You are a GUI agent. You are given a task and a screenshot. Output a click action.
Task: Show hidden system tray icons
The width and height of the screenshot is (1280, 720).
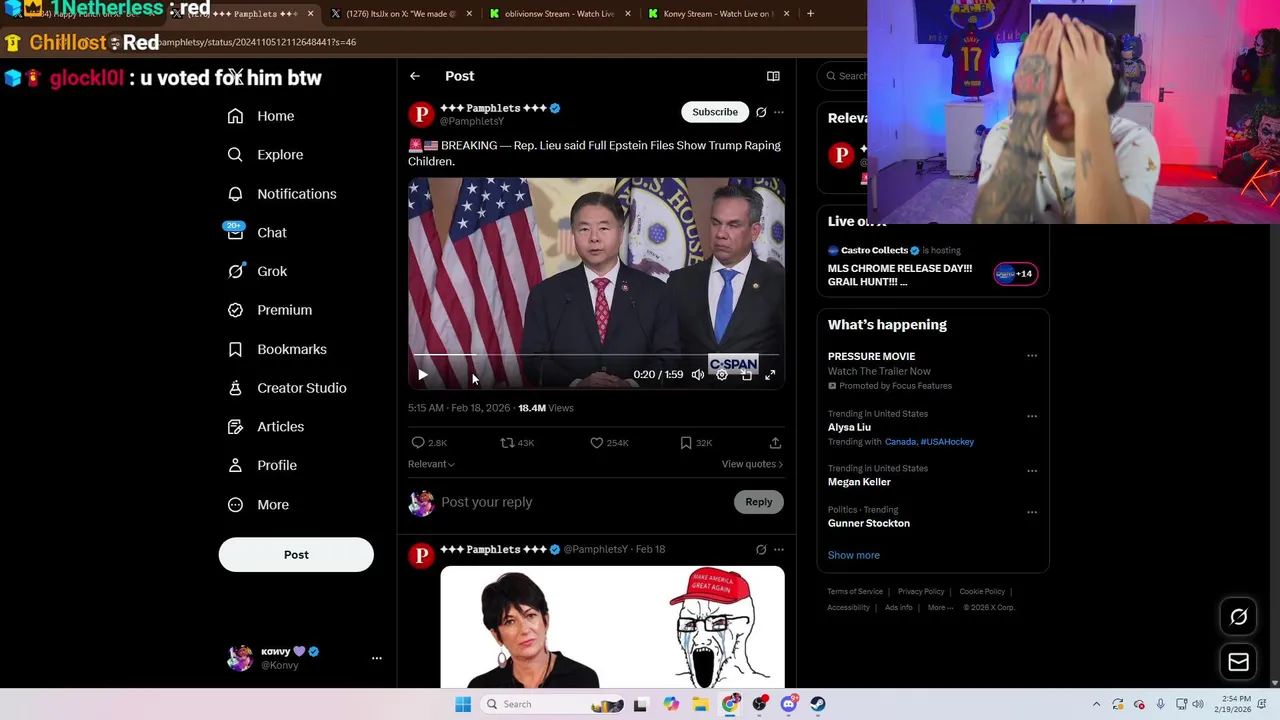coord(1096,704)
